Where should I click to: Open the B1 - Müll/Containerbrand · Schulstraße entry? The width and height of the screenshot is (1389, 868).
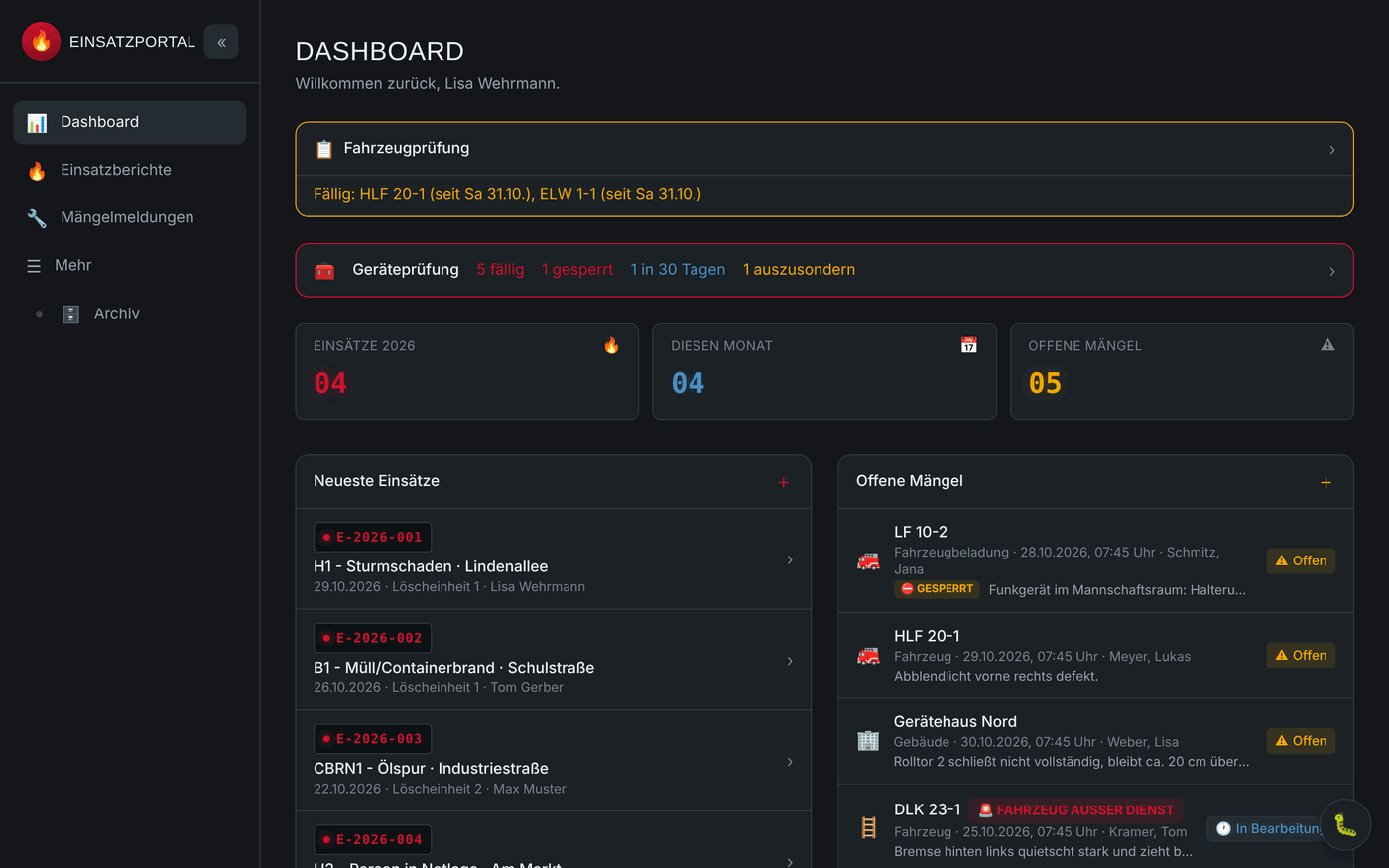[553, 661]
